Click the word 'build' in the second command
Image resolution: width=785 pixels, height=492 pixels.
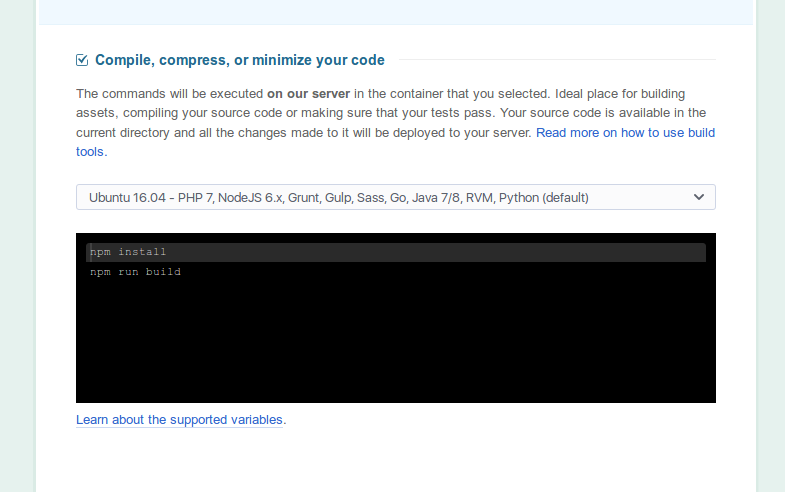pos(163,272)
